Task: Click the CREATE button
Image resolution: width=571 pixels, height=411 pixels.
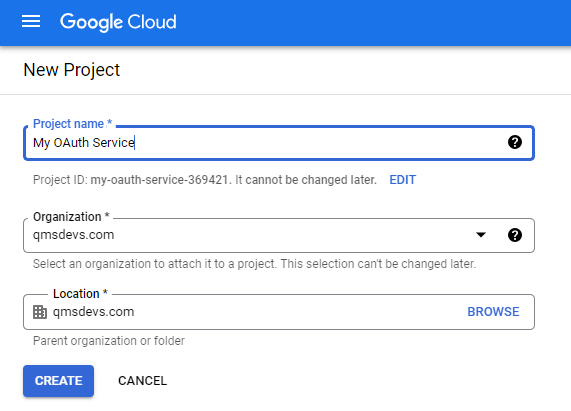Action: (x=58, y=381)
